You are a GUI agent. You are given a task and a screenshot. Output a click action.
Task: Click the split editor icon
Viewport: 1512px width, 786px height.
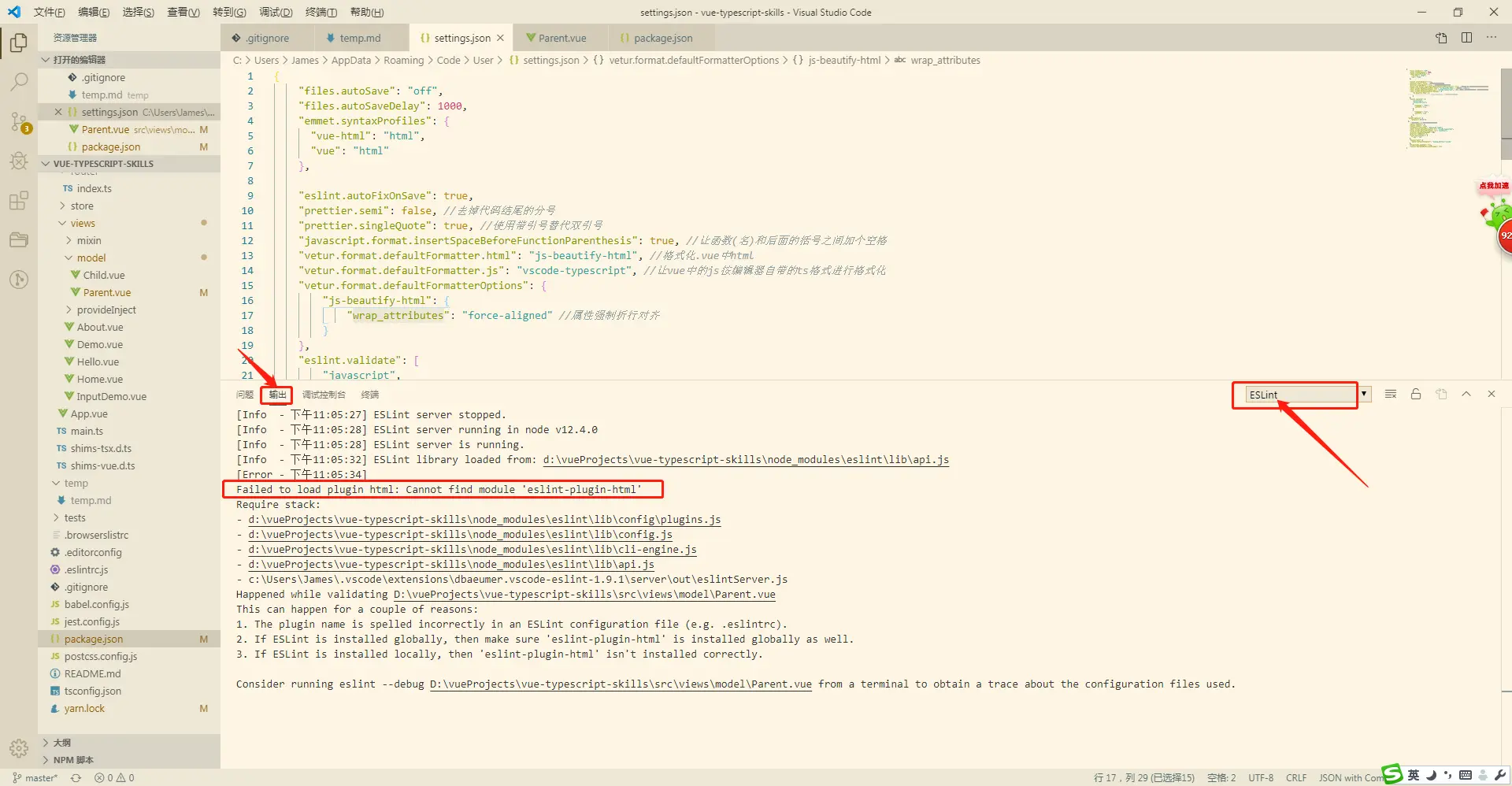[1466, 38]
